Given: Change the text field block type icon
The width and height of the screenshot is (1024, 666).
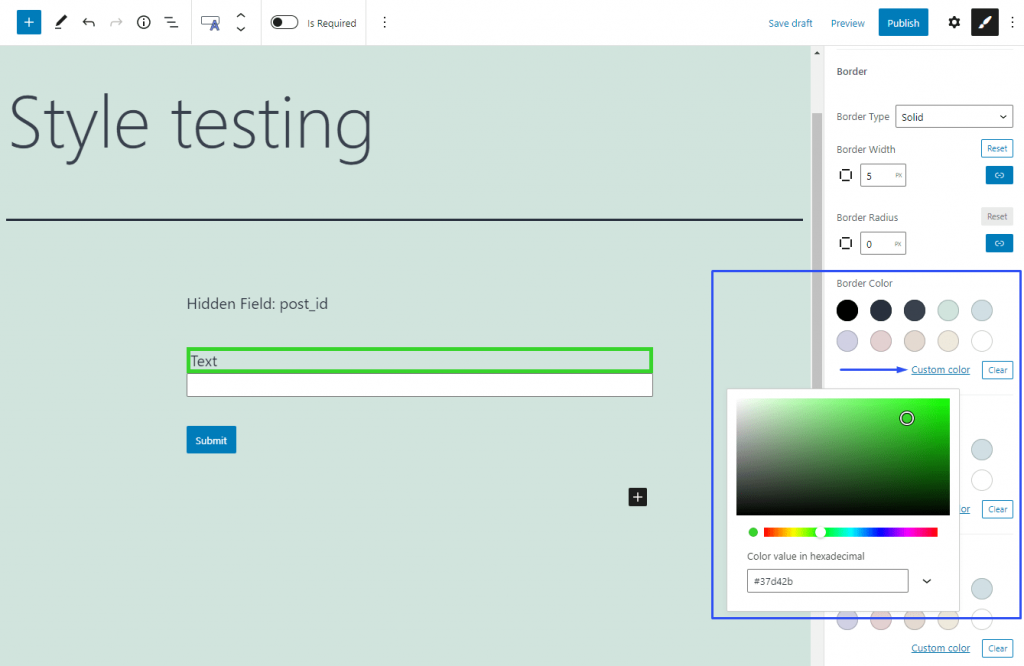Looking at the screenshot, I should [x=210, y=23].
